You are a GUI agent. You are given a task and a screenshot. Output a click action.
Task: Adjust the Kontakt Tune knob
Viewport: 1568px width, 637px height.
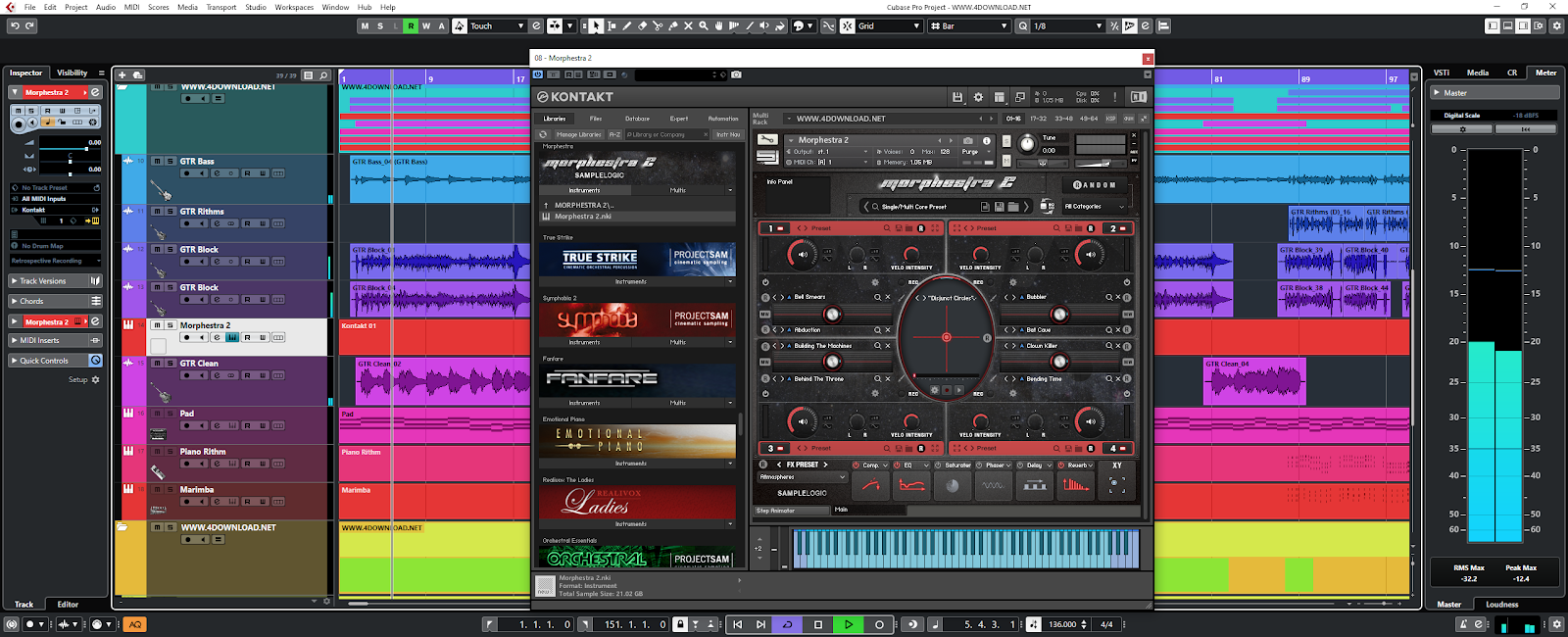(1026, 144)
